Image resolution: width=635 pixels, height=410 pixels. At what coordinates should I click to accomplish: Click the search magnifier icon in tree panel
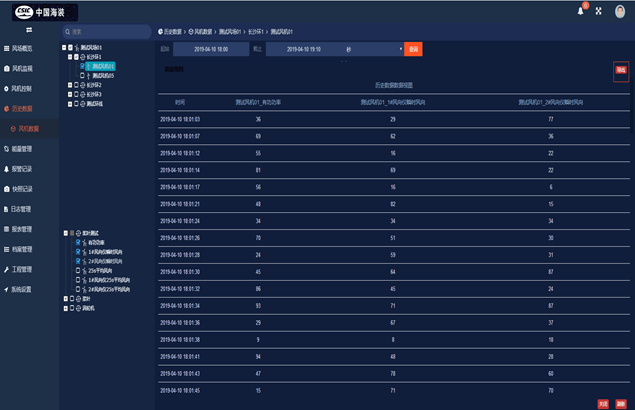(65, 32)
